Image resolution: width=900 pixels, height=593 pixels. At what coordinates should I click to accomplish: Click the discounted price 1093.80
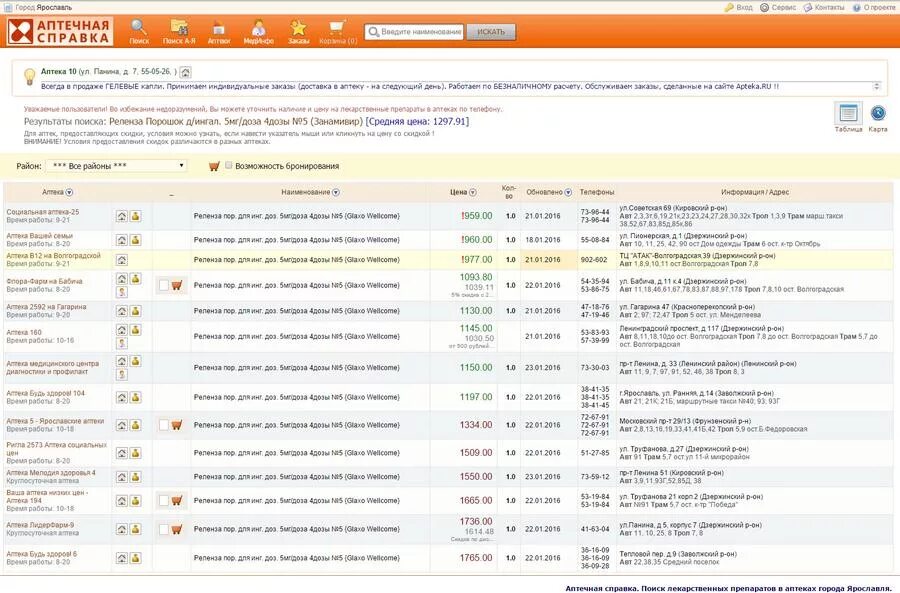click(476, 277)
